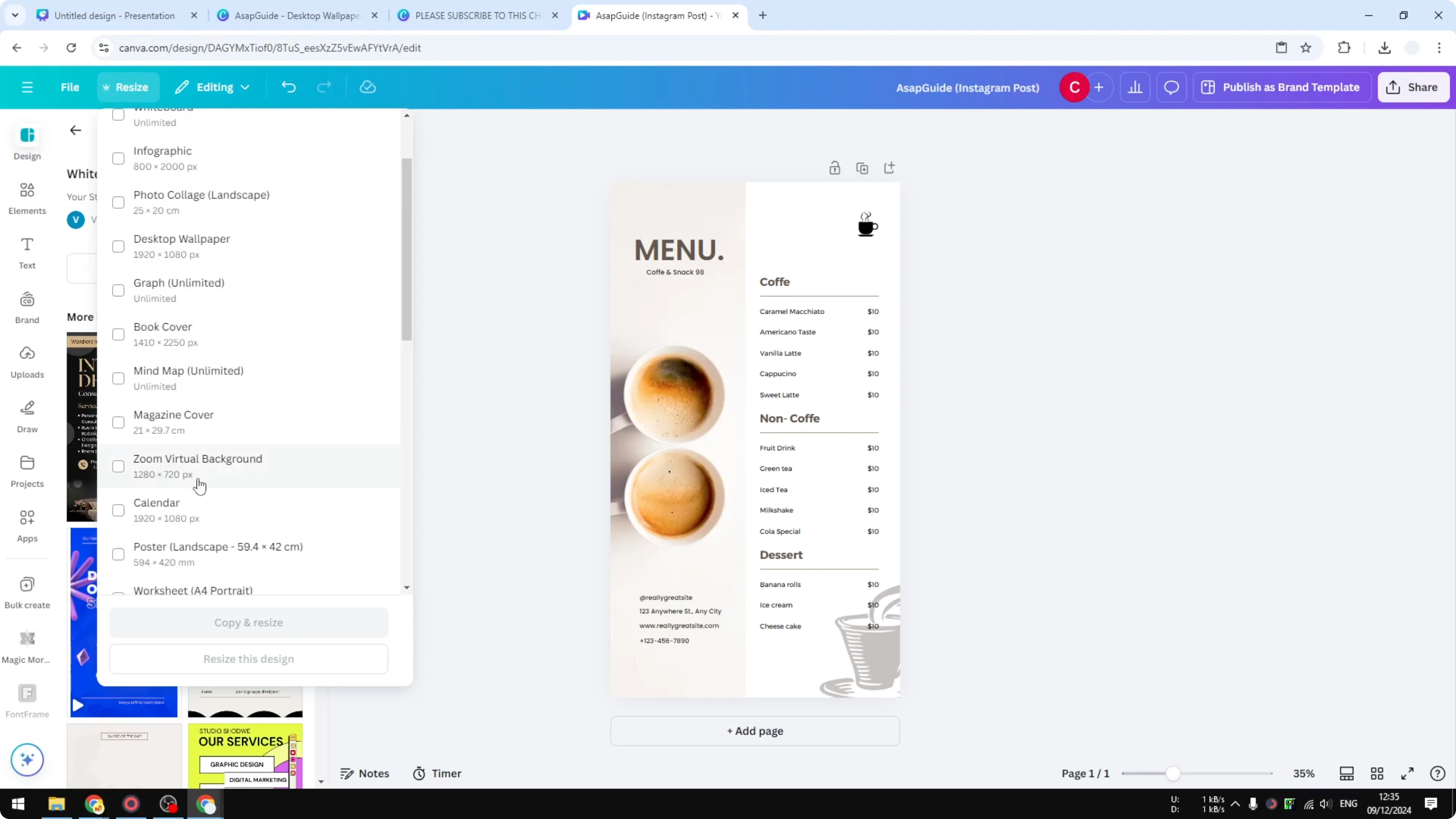Show hidden system tray icons

tap(1235, 804)
